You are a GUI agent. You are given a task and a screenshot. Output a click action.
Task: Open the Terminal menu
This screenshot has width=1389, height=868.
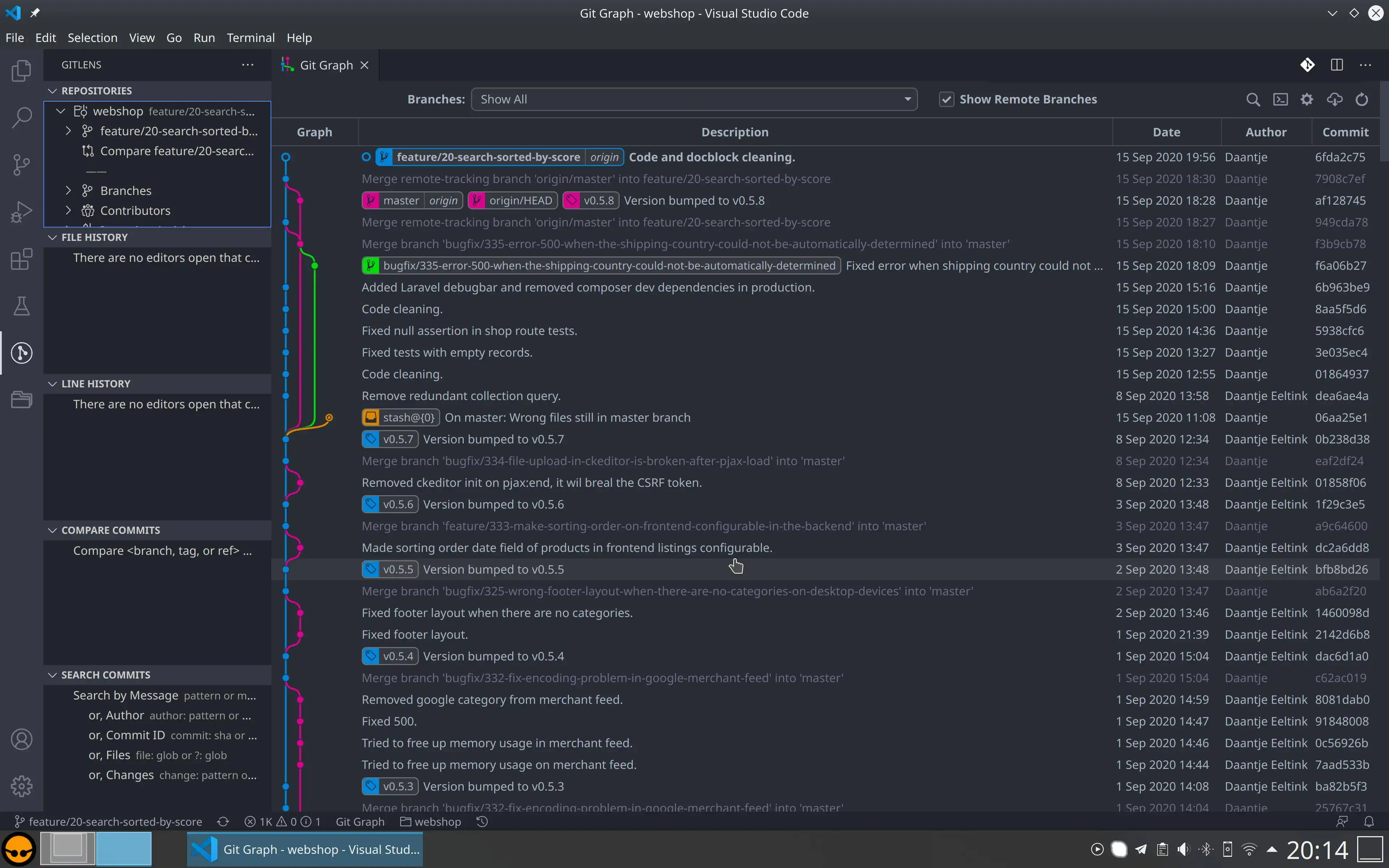(x=251, y=38)
